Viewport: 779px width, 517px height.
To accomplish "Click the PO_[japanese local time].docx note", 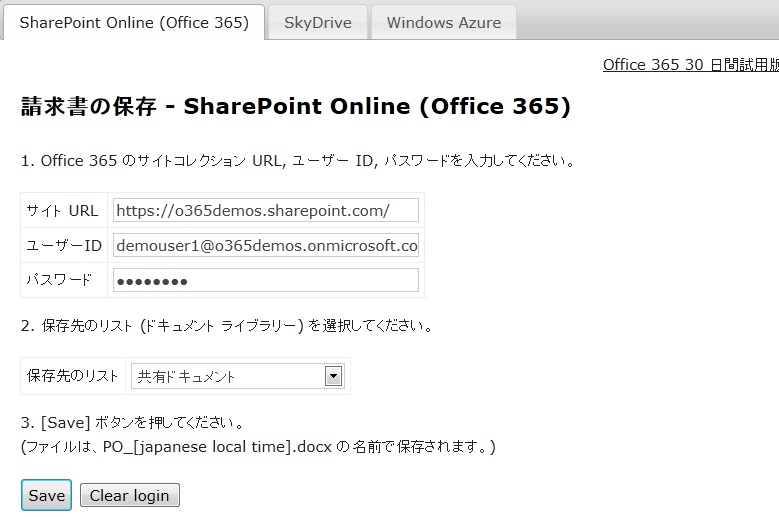I will click(258, 447).
